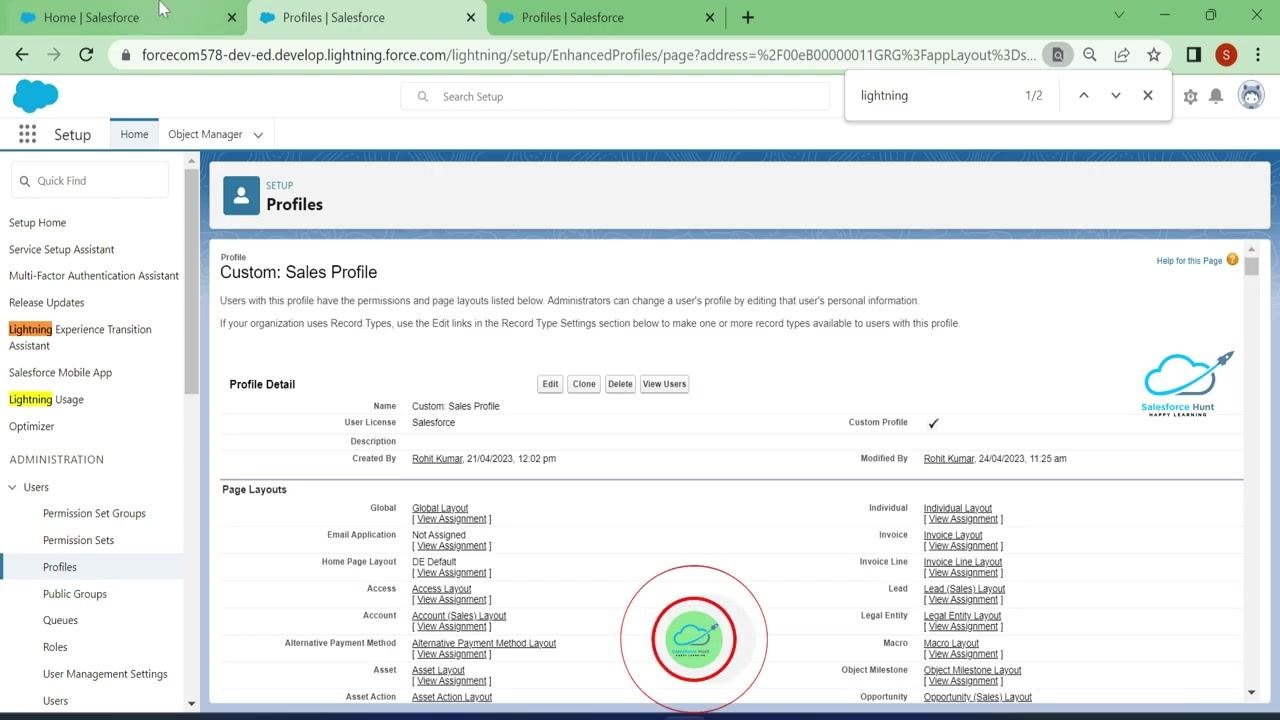
Task: Click in the Search Setup field
Action: pos(615,96)
